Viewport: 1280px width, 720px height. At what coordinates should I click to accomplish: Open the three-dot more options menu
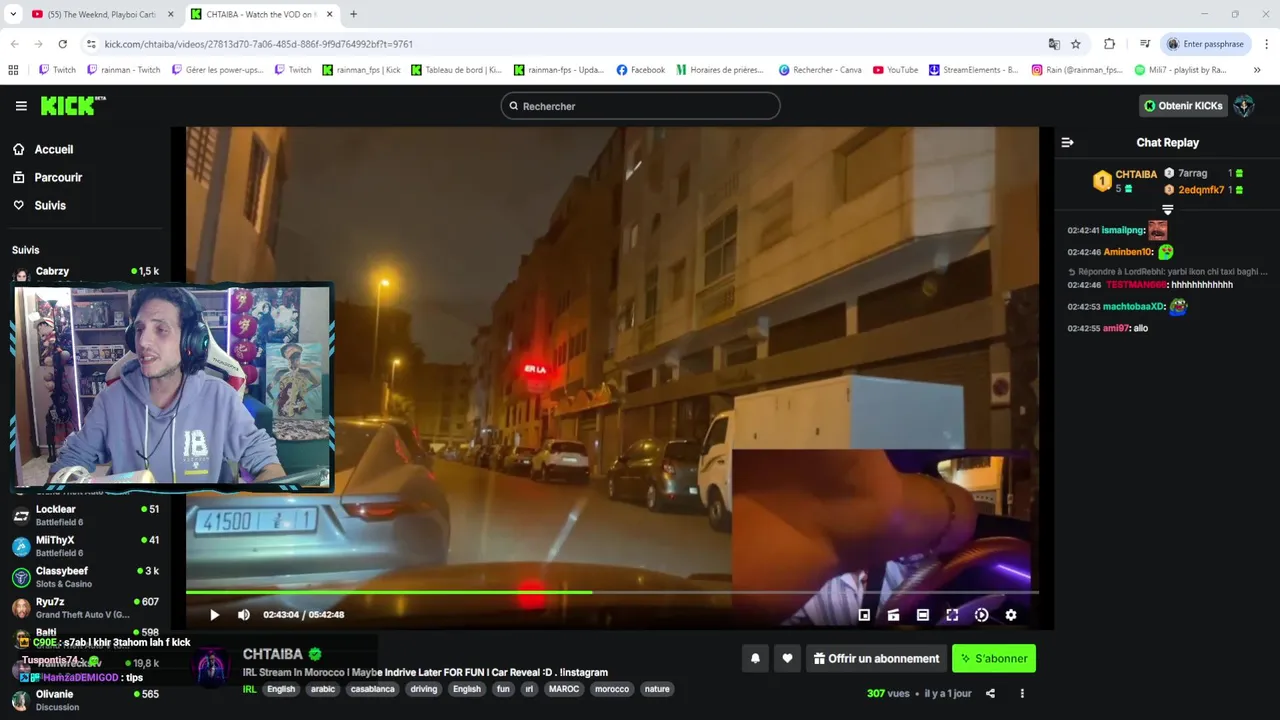[x=1022, y=693]
